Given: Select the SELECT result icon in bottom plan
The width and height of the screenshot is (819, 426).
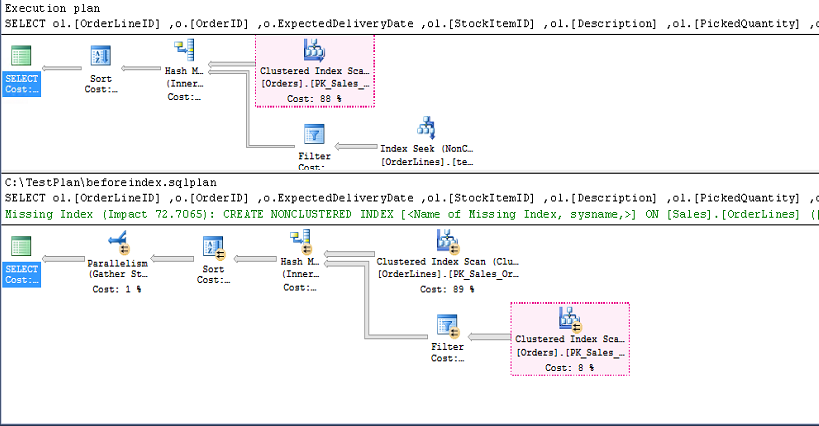Looking at the screenshot, I should tap(21, 246).
